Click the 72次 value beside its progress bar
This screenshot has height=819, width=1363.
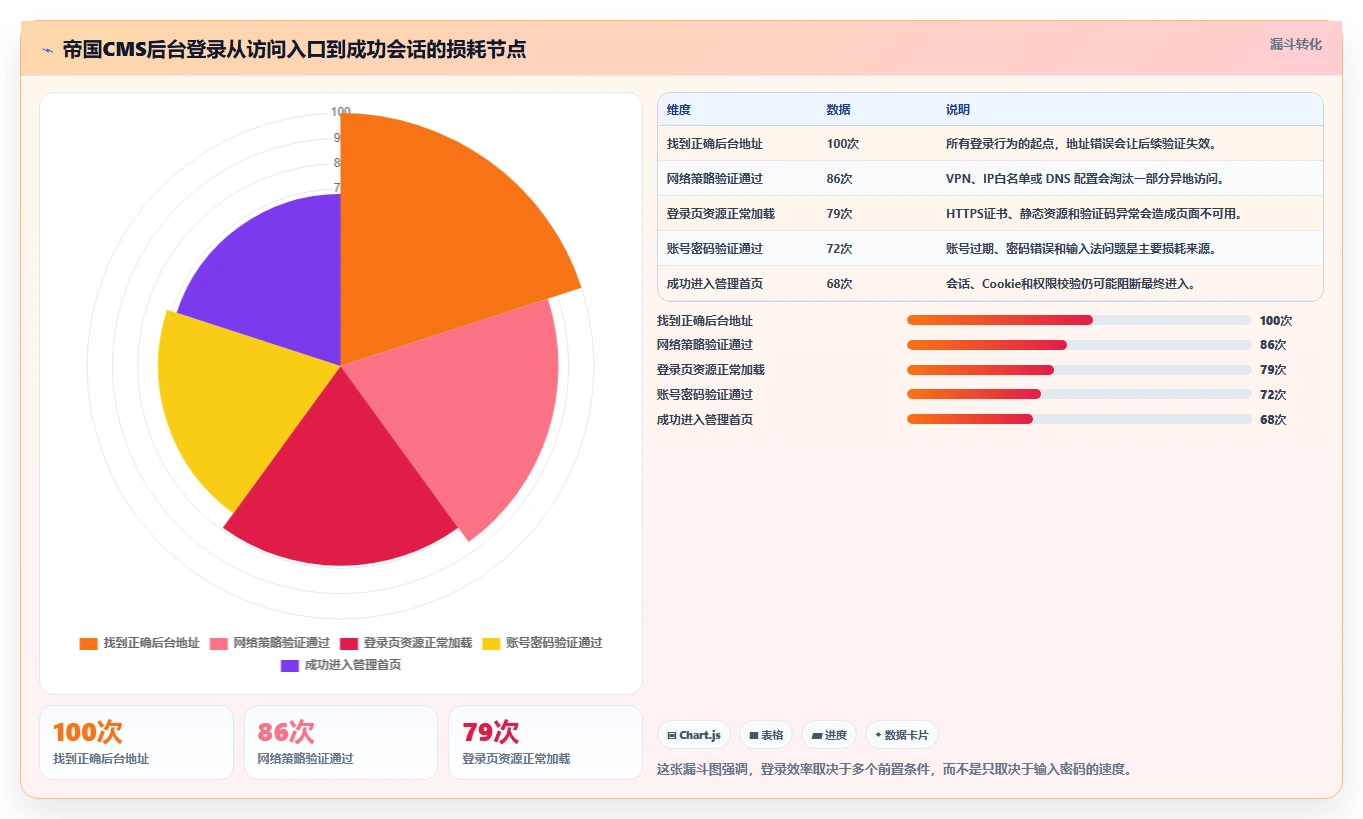pos(1273,395)
